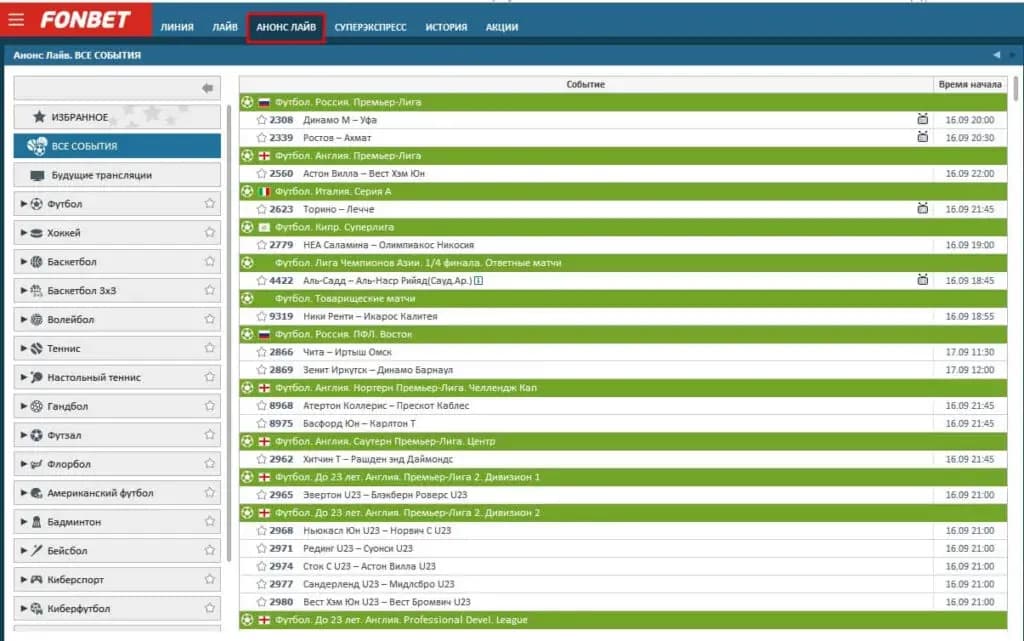Select the АНОНС ЛАЙВ tab
Image resolution: width=1024 pixels, height=641 pixels.
286,27
